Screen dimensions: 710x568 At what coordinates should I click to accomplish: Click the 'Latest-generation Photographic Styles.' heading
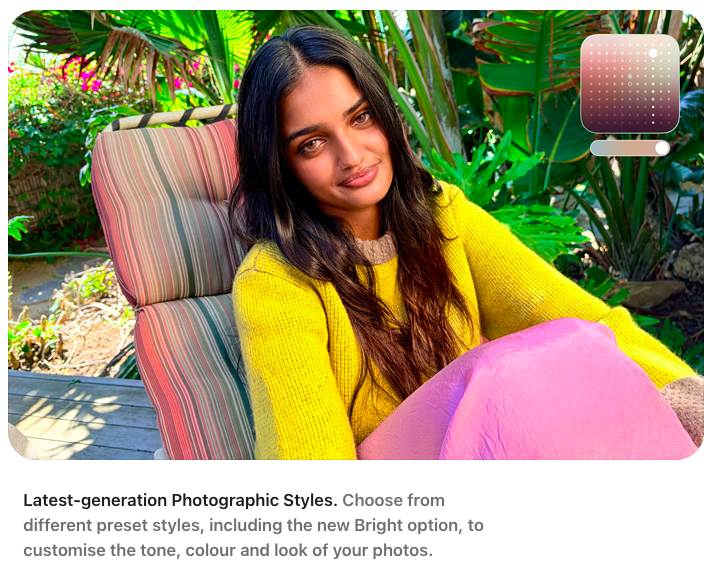point(180,501)
